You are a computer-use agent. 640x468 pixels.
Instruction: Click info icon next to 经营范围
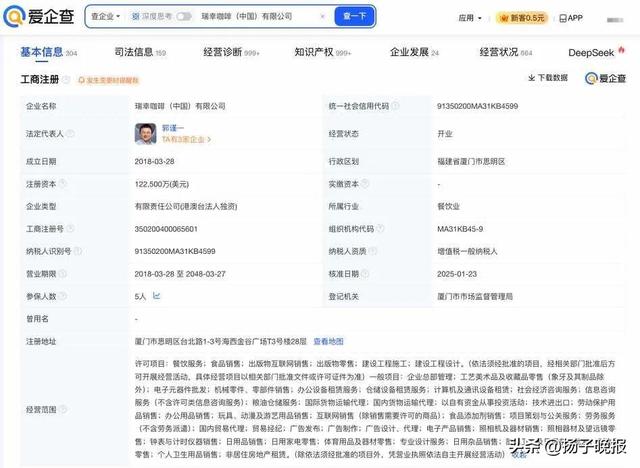tap(63, 409)
